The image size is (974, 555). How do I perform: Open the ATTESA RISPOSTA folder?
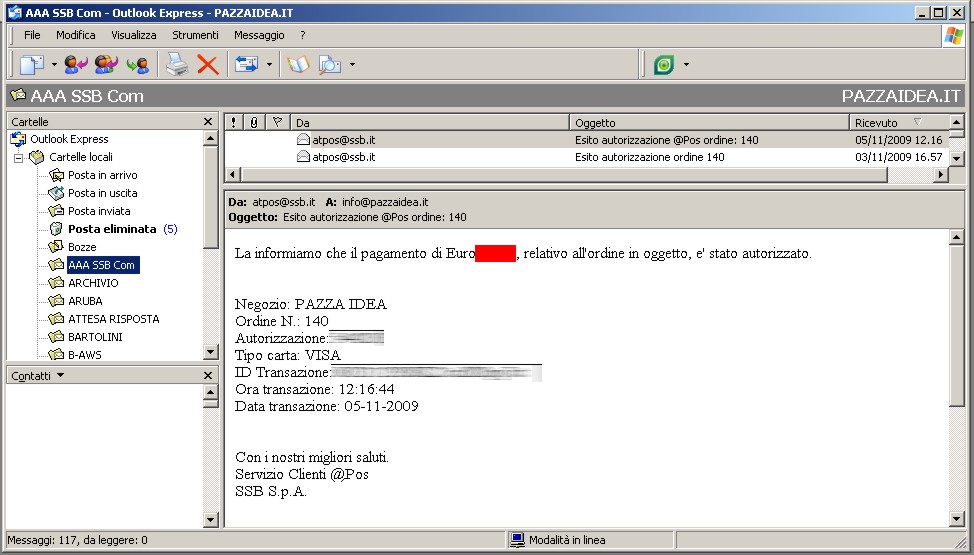click(x=114, y=319)
